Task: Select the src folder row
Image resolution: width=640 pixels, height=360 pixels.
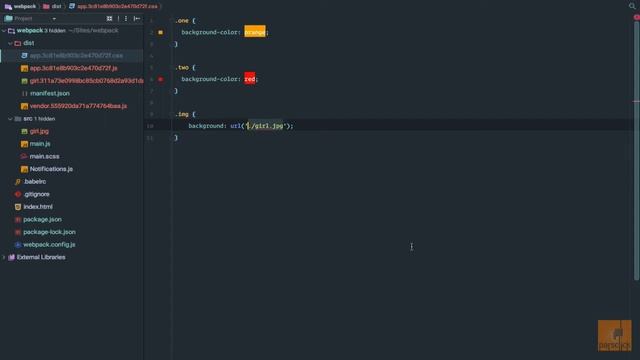Action: [x=71, y=119]
